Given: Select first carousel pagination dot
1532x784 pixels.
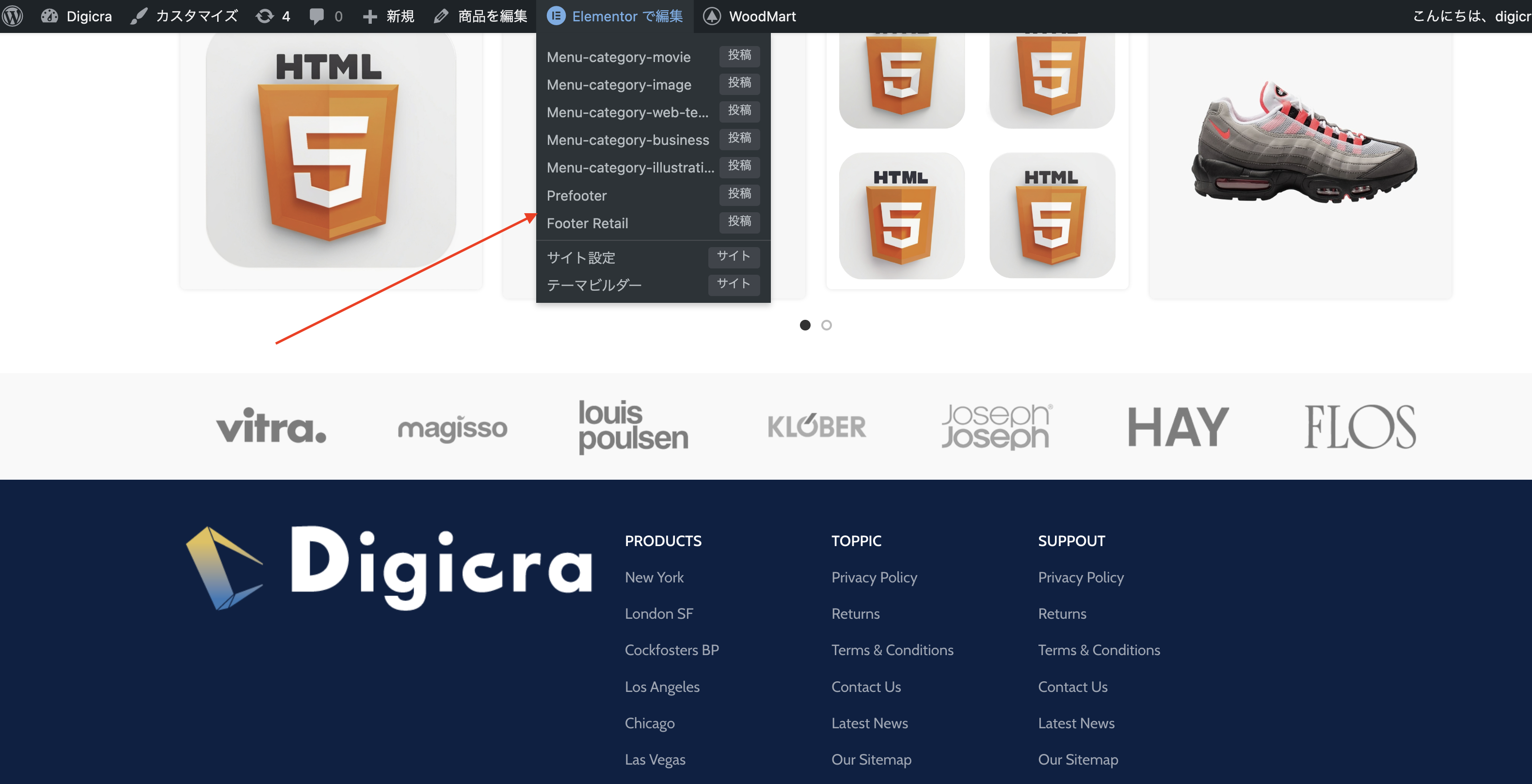Looking at the screenshot, I should click(805, 325).
